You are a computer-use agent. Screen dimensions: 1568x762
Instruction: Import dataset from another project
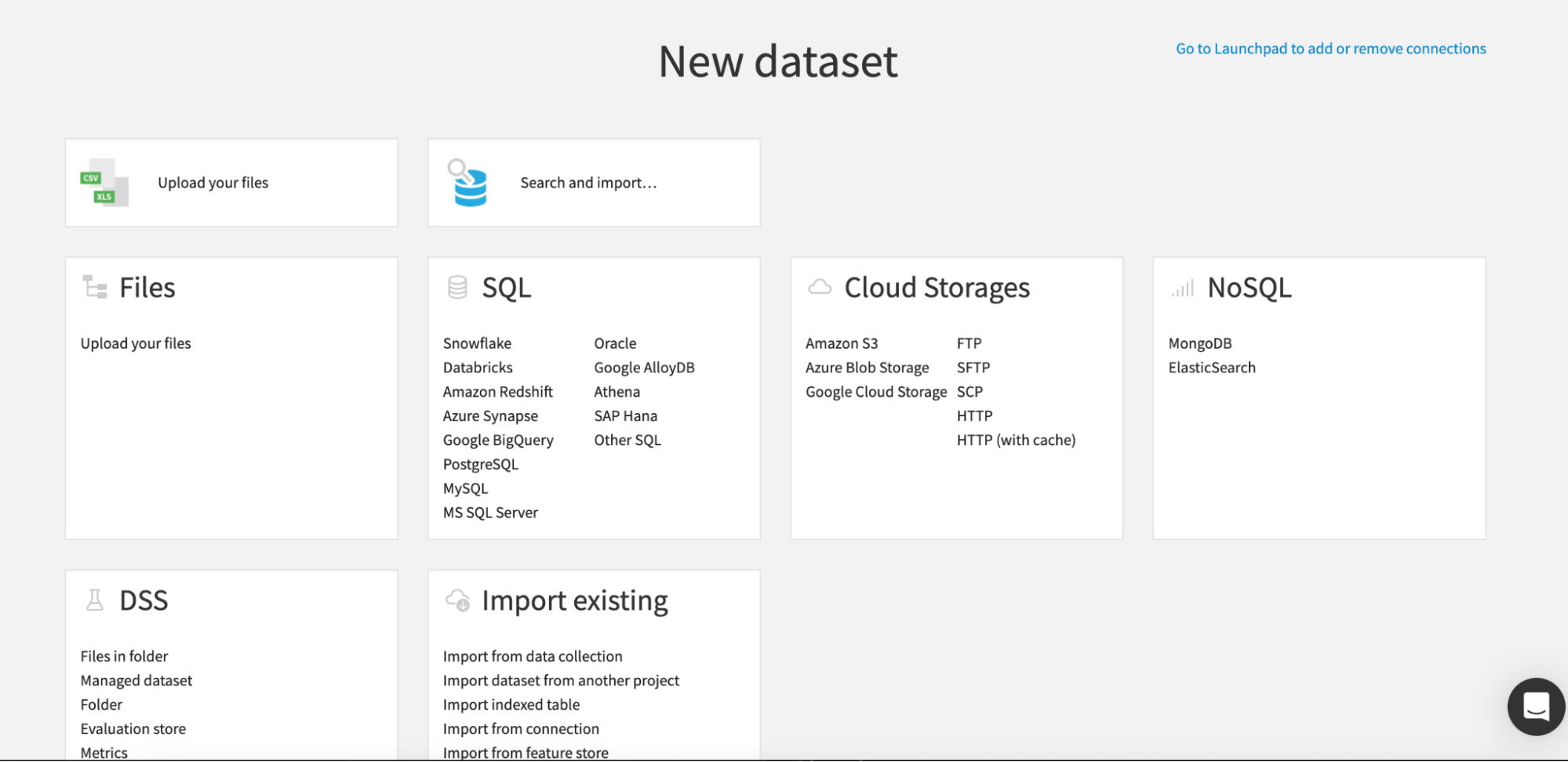560,680
